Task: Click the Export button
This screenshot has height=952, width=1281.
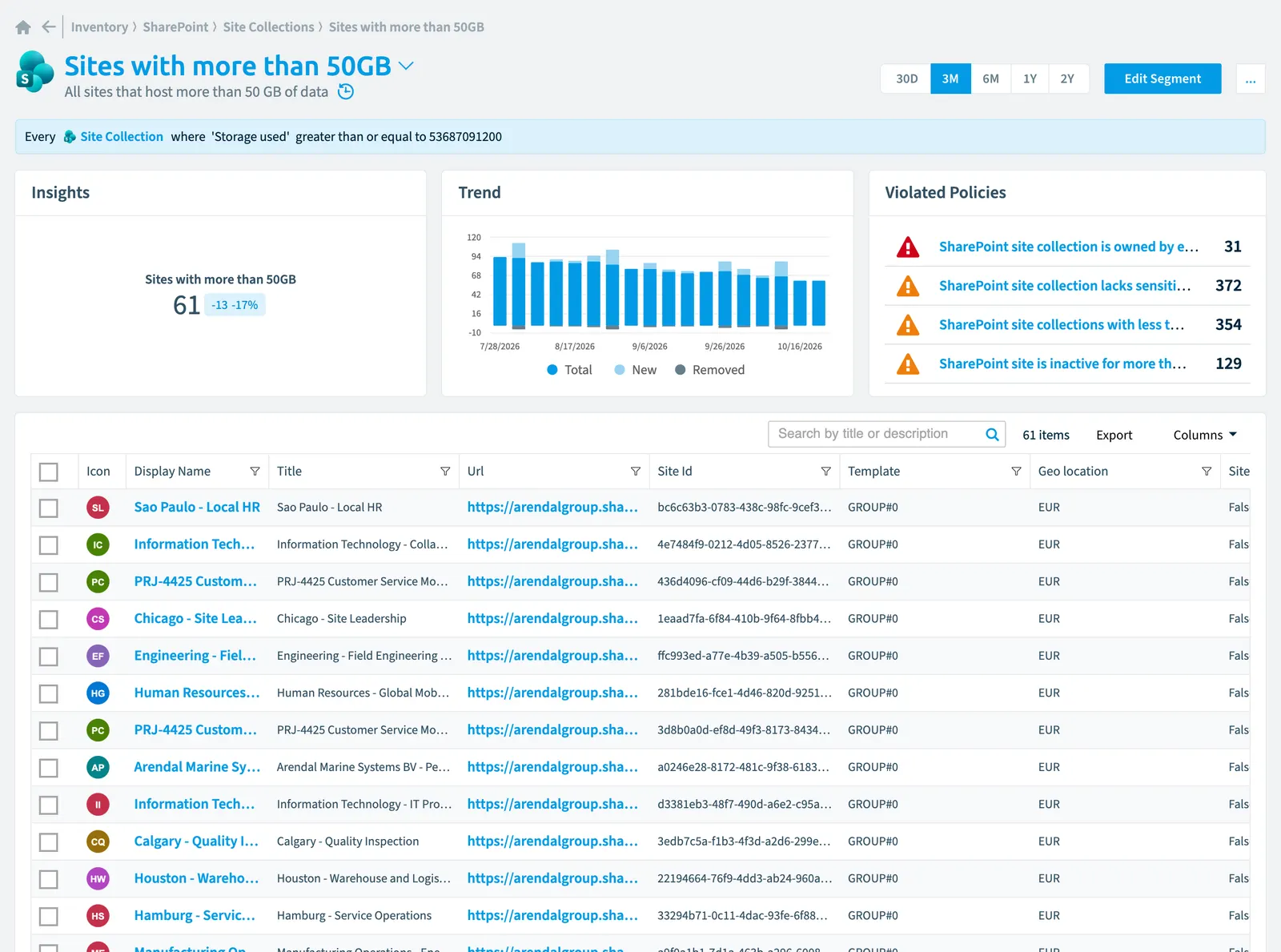Action: (x=1114, y=435)
